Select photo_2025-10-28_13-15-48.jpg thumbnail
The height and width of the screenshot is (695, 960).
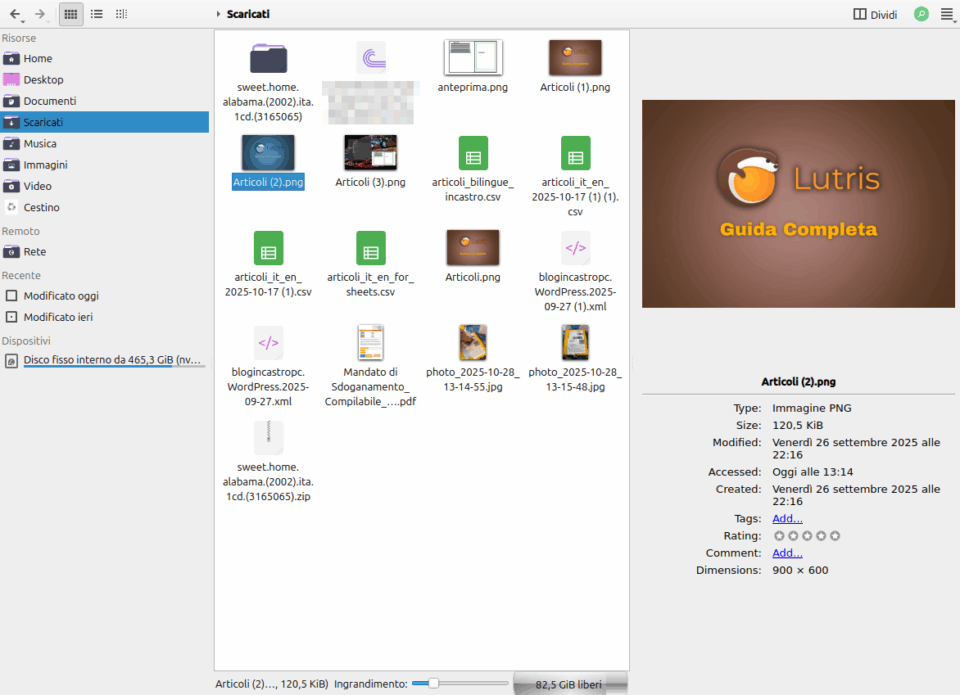pyautogui.click(x=575, y=342)
